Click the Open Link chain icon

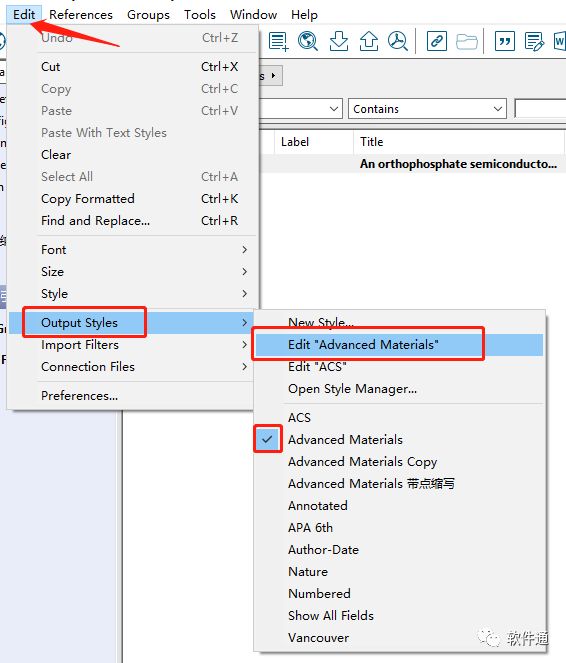(x=437, y=41)
